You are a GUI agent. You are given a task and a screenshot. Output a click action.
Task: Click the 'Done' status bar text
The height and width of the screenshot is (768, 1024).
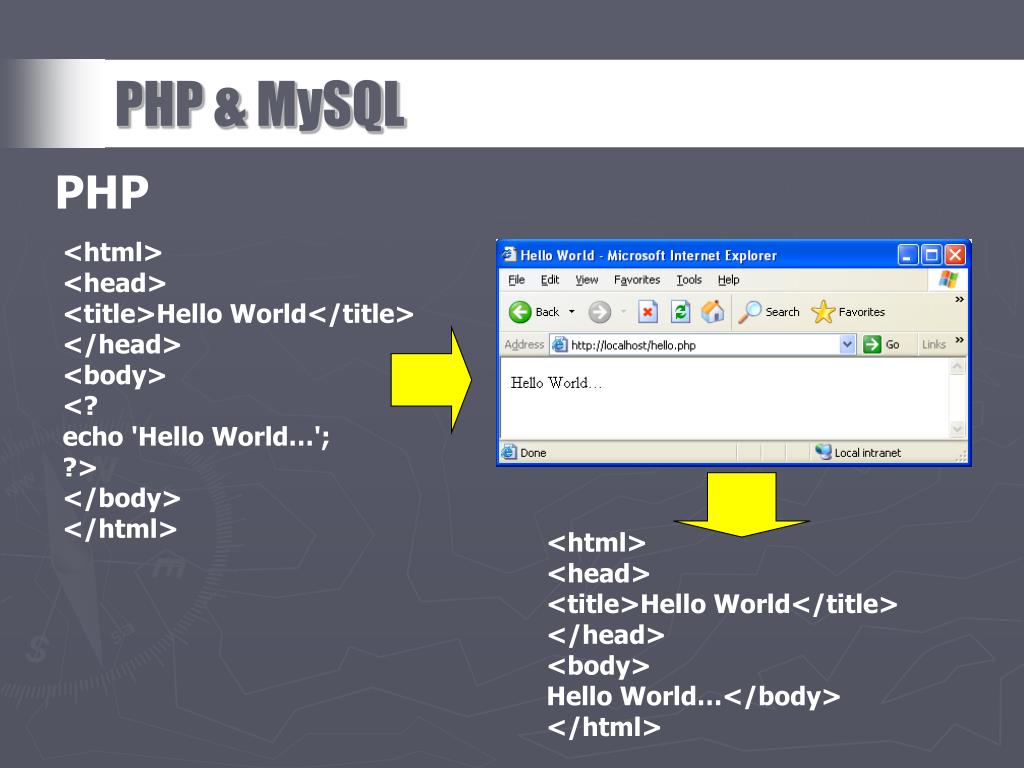(x=533, y=453)
